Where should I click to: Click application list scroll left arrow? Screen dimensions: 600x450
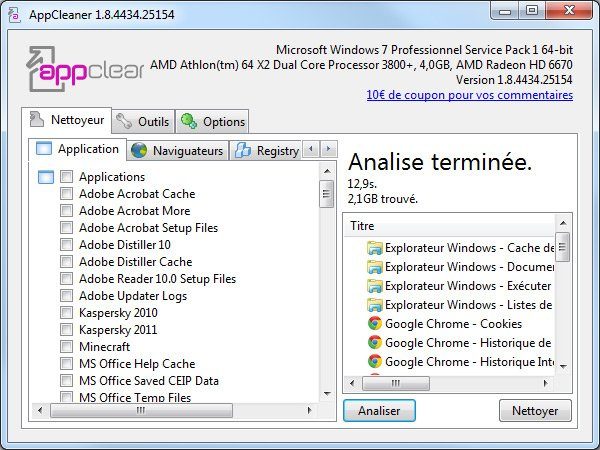pos(40,411)
